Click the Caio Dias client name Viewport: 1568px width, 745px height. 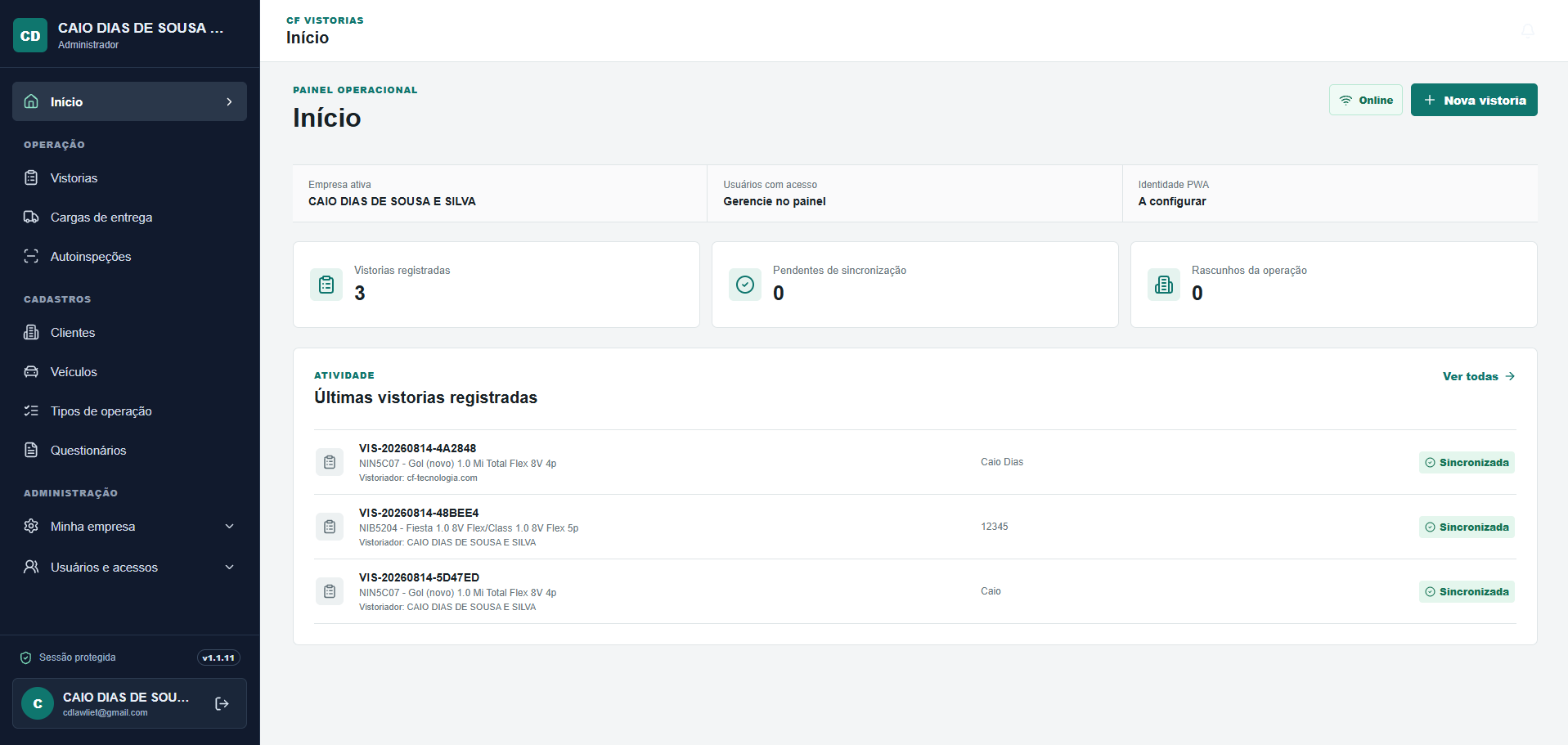coord(1002,462)
